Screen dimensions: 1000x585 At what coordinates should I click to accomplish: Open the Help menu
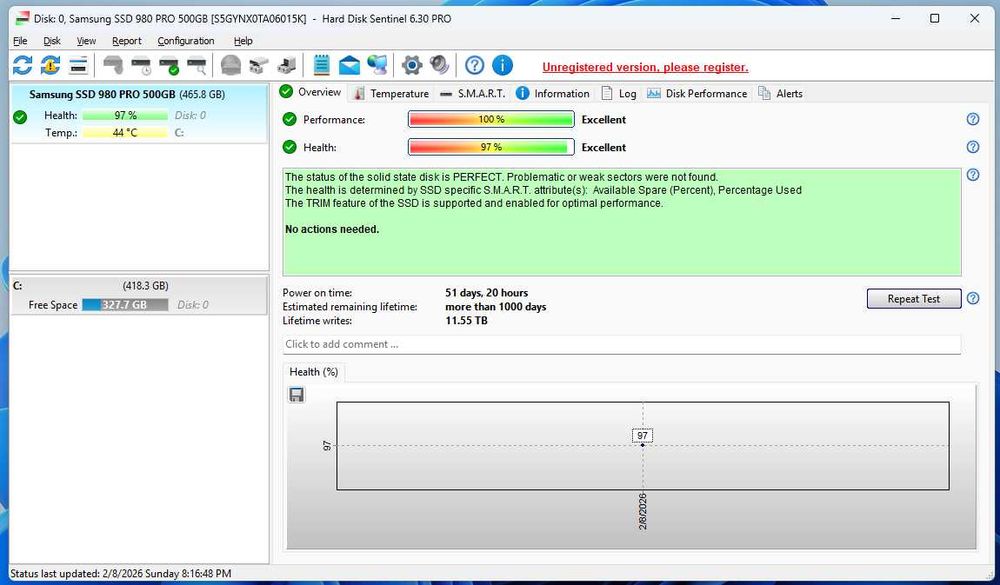click(x=243, y=41)
